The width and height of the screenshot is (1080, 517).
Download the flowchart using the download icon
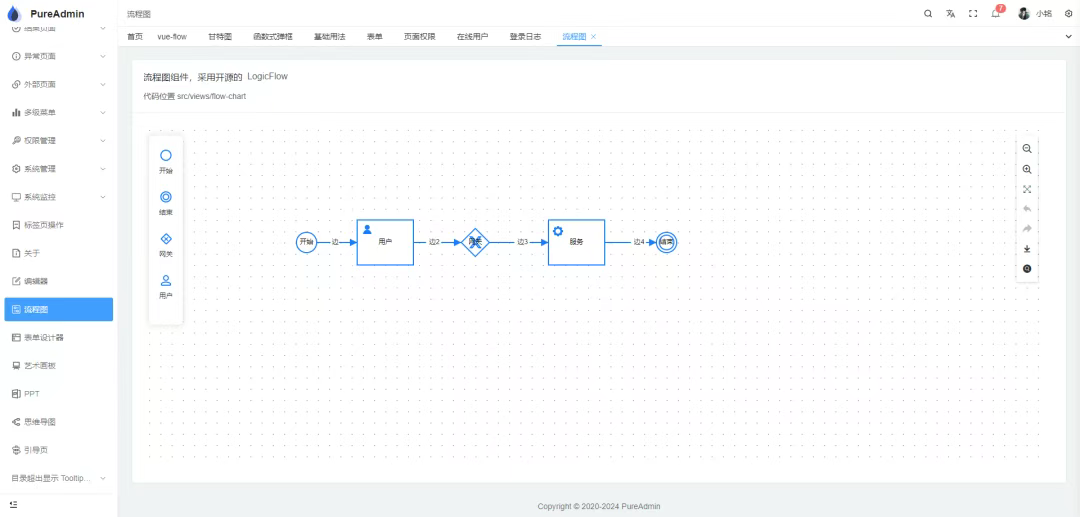click(x=1027, y=249)
